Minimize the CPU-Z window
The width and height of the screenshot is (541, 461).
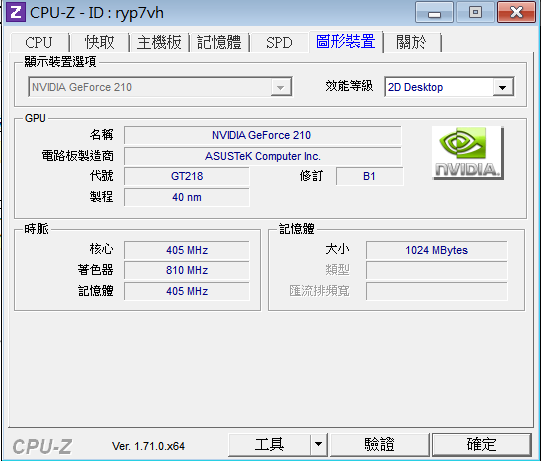point(434,12)
